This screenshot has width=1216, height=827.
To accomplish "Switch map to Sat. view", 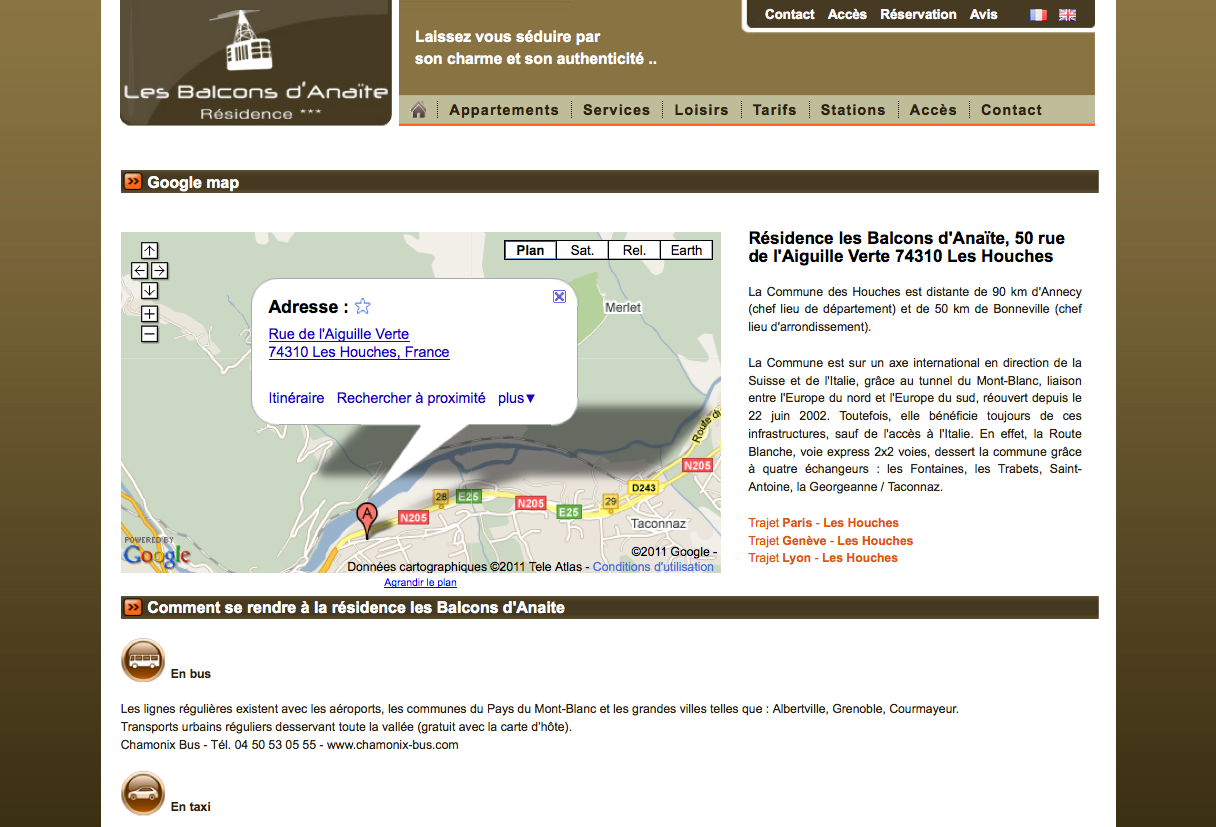I will coord(582,250).
